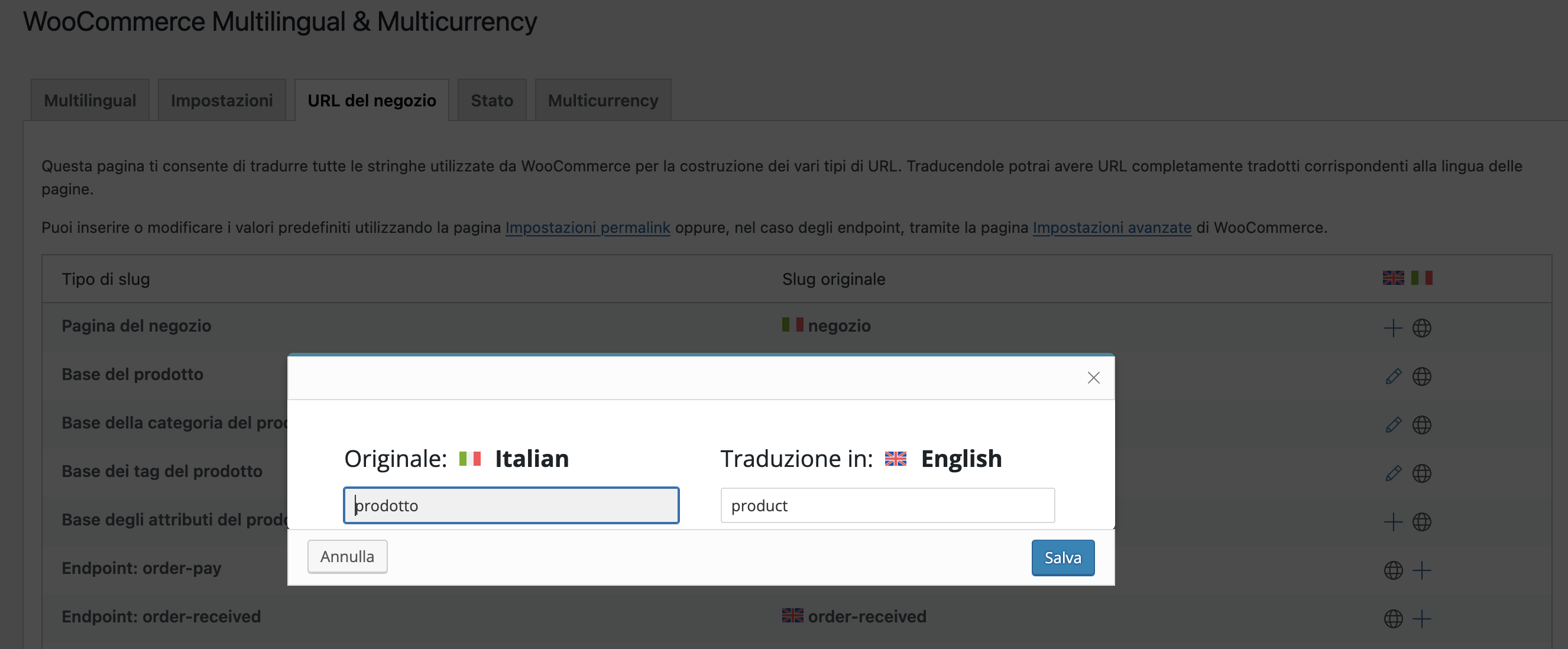Image resolution: width=1568 pixels, height=649 pixels.
Task: Open the Stato tab
Action: coord(492,100)
